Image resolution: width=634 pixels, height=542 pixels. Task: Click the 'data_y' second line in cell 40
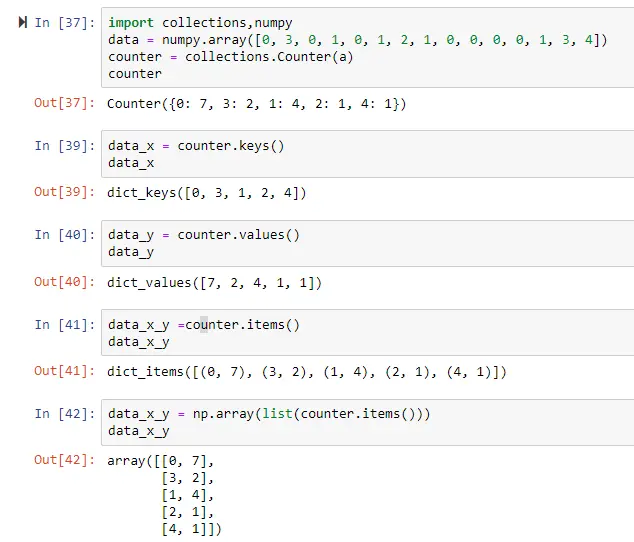point(131,252)
